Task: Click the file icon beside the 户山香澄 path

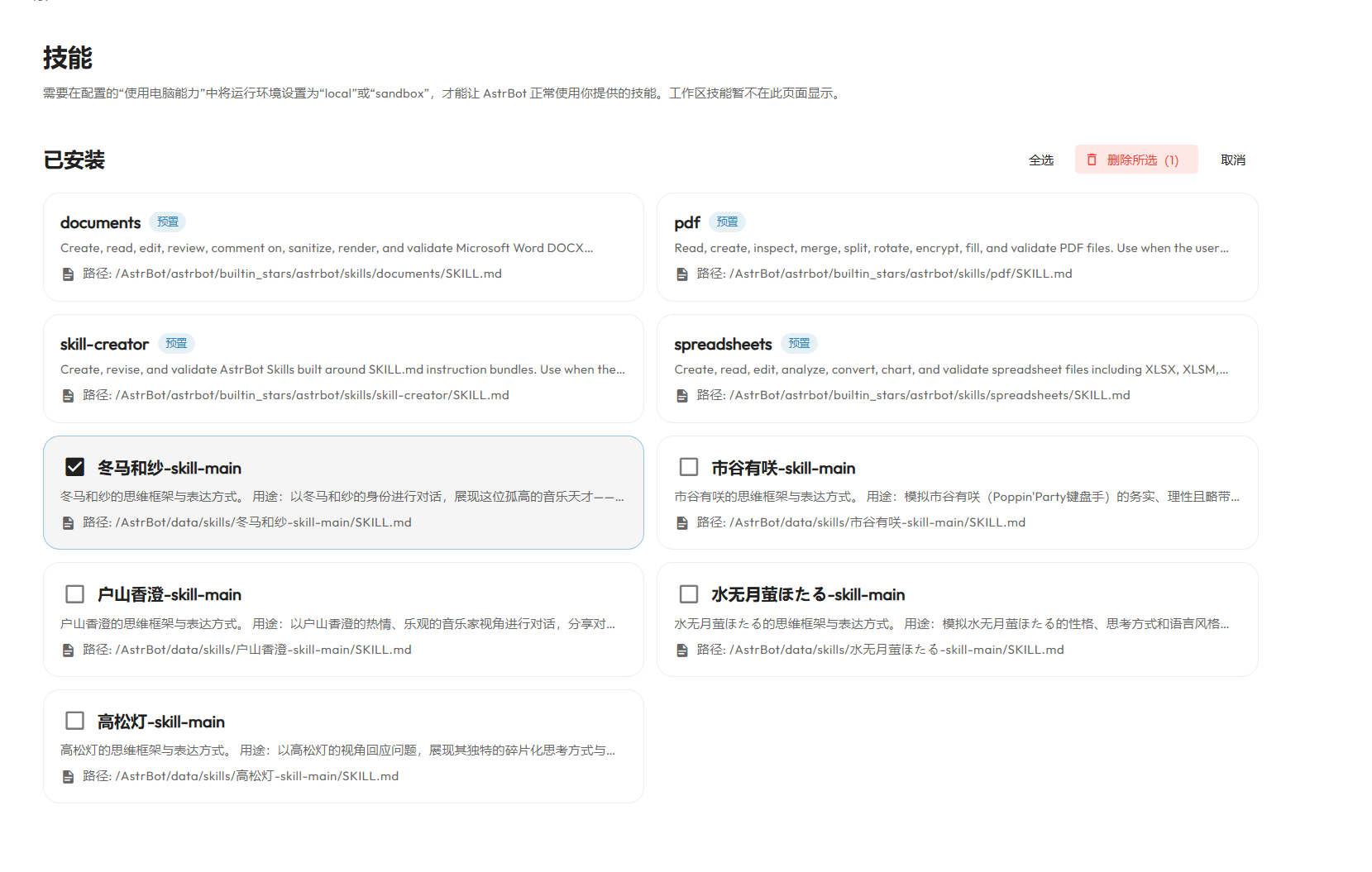Action: coord(69,650)
